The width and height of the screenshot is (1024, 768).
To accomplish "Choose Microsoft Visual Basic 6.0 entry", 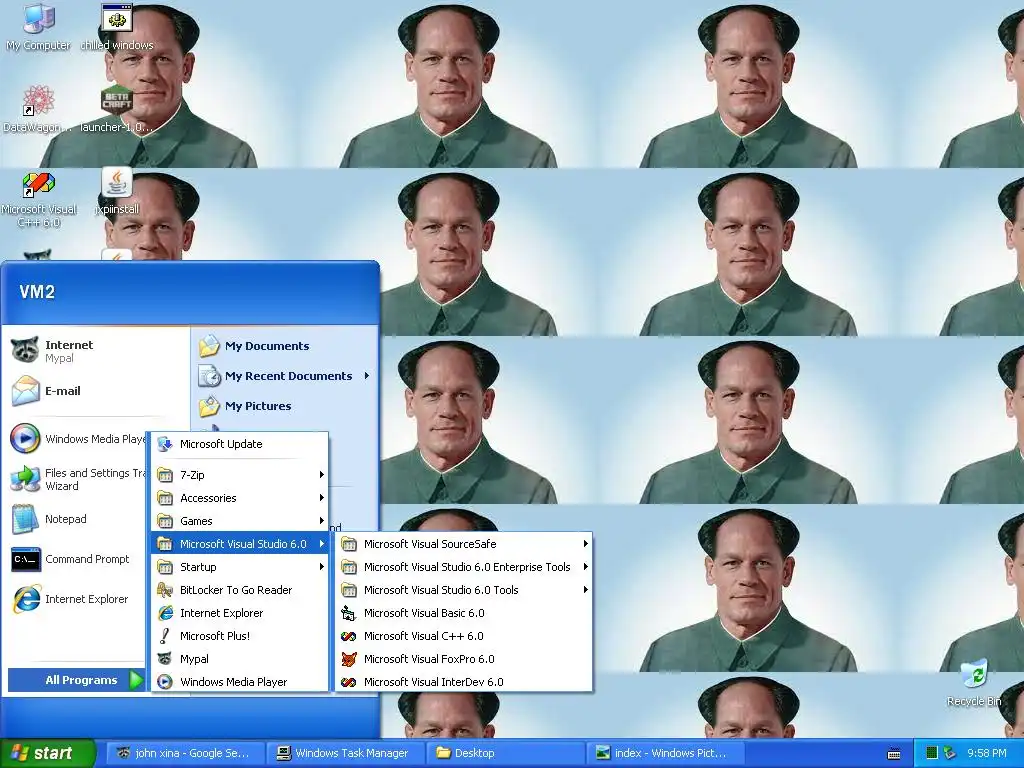I will coord(464,613).
